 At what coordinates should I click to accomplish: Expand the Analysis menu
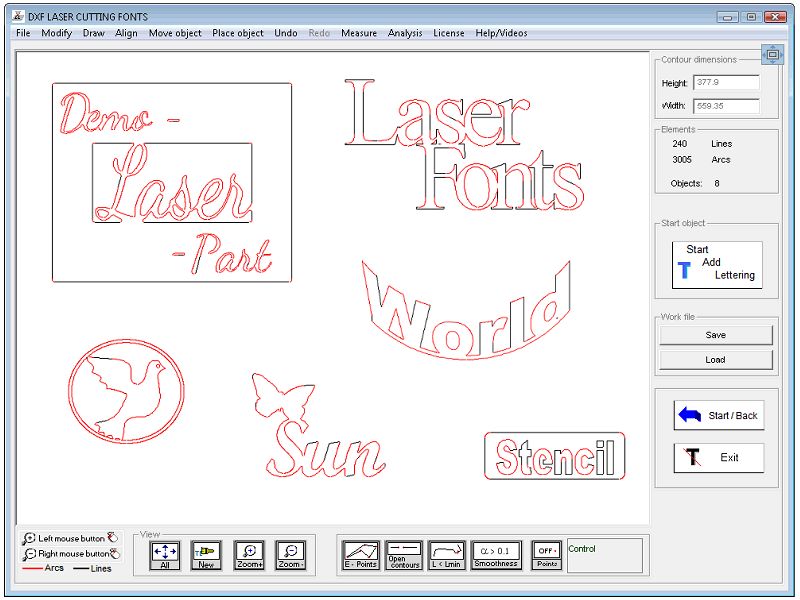(405, 33)
